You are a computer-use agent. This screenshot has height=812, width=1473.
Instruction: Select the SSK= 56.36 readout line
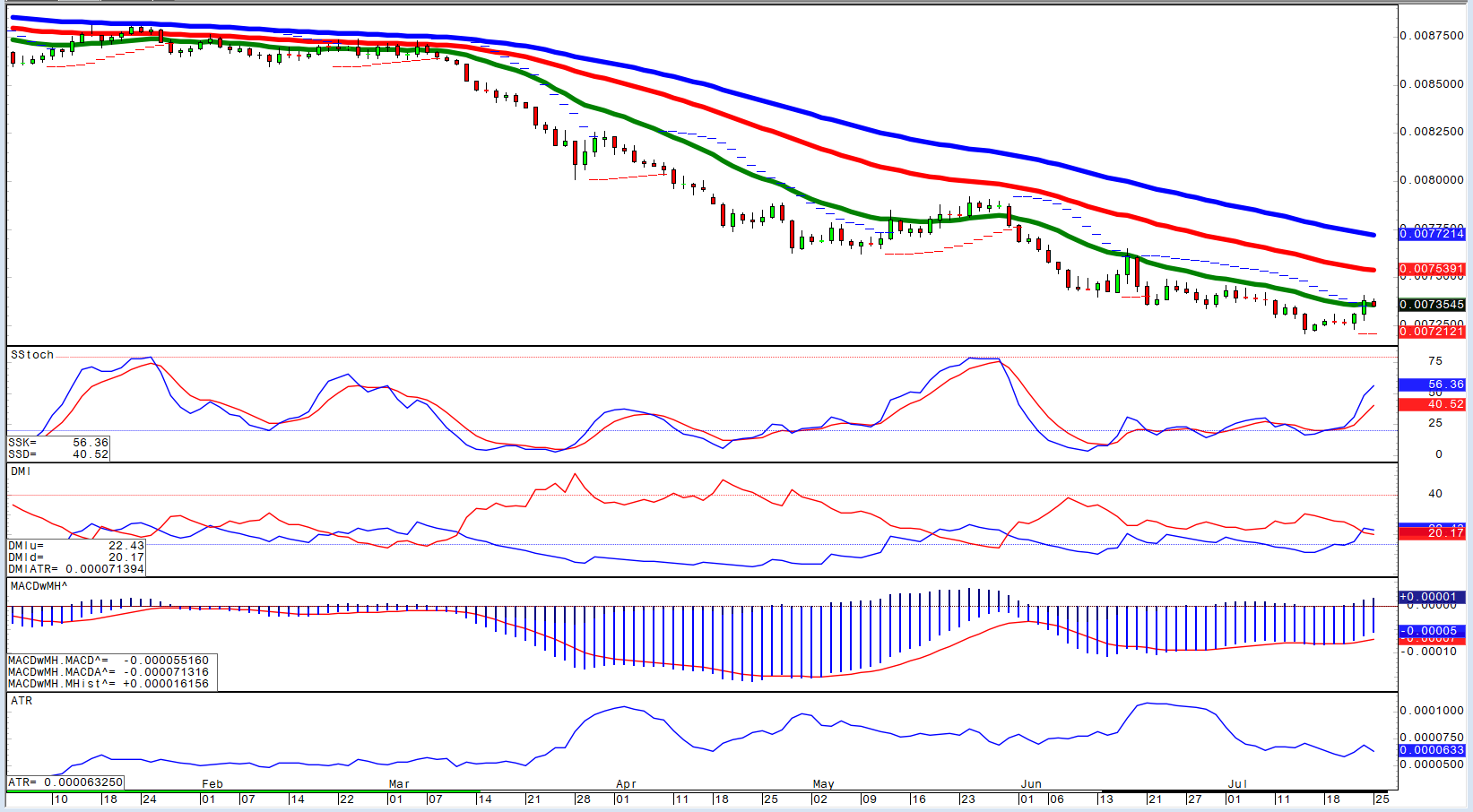58,443
